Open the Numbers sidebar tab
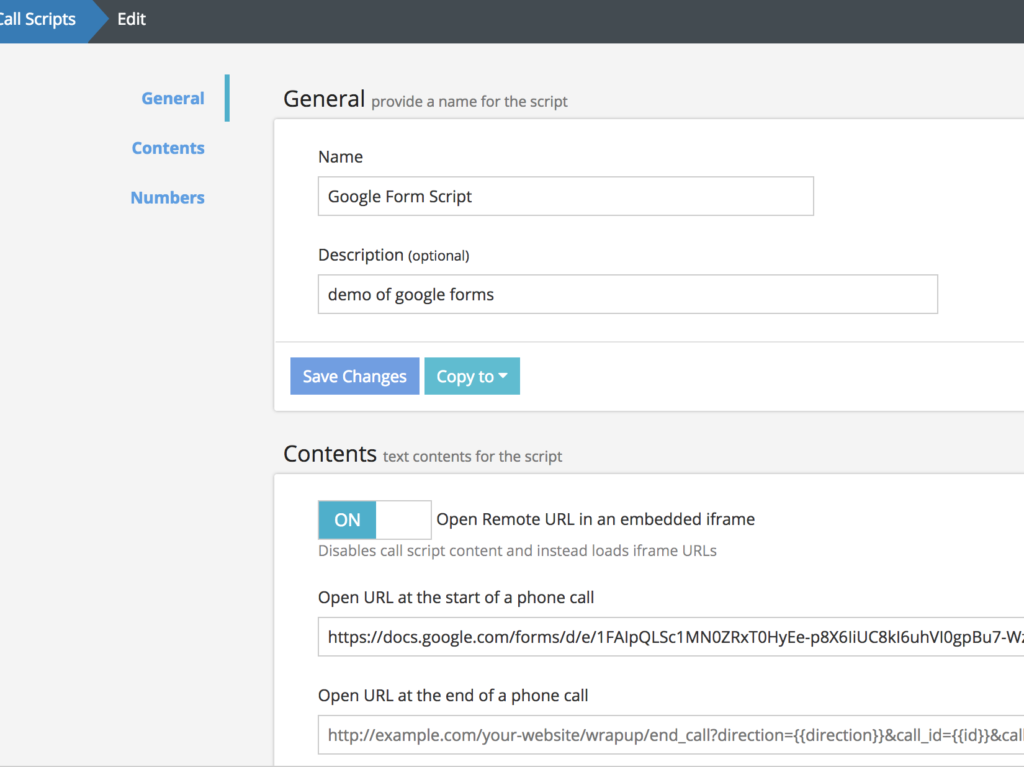1024x767 pixels. pyautogui.click(x=167, y=198)
